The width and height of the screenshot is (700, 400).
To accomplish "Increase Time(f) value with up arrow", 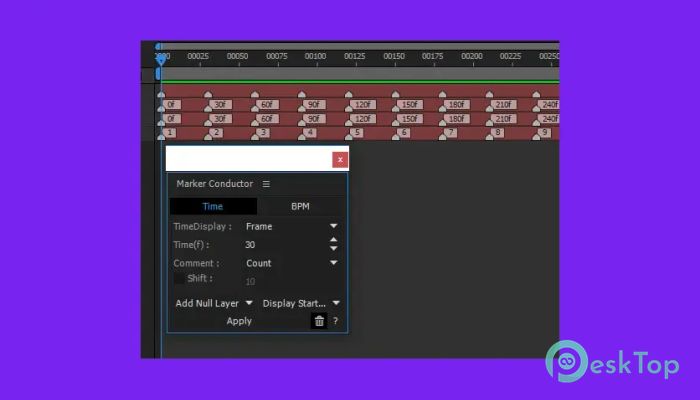I will [x=333, y=240].
